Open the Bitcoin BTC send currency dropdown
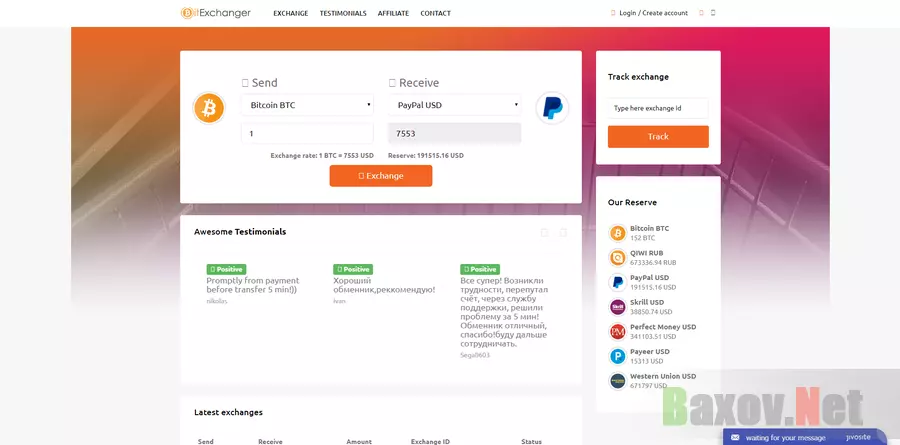 tap(307, 105)
